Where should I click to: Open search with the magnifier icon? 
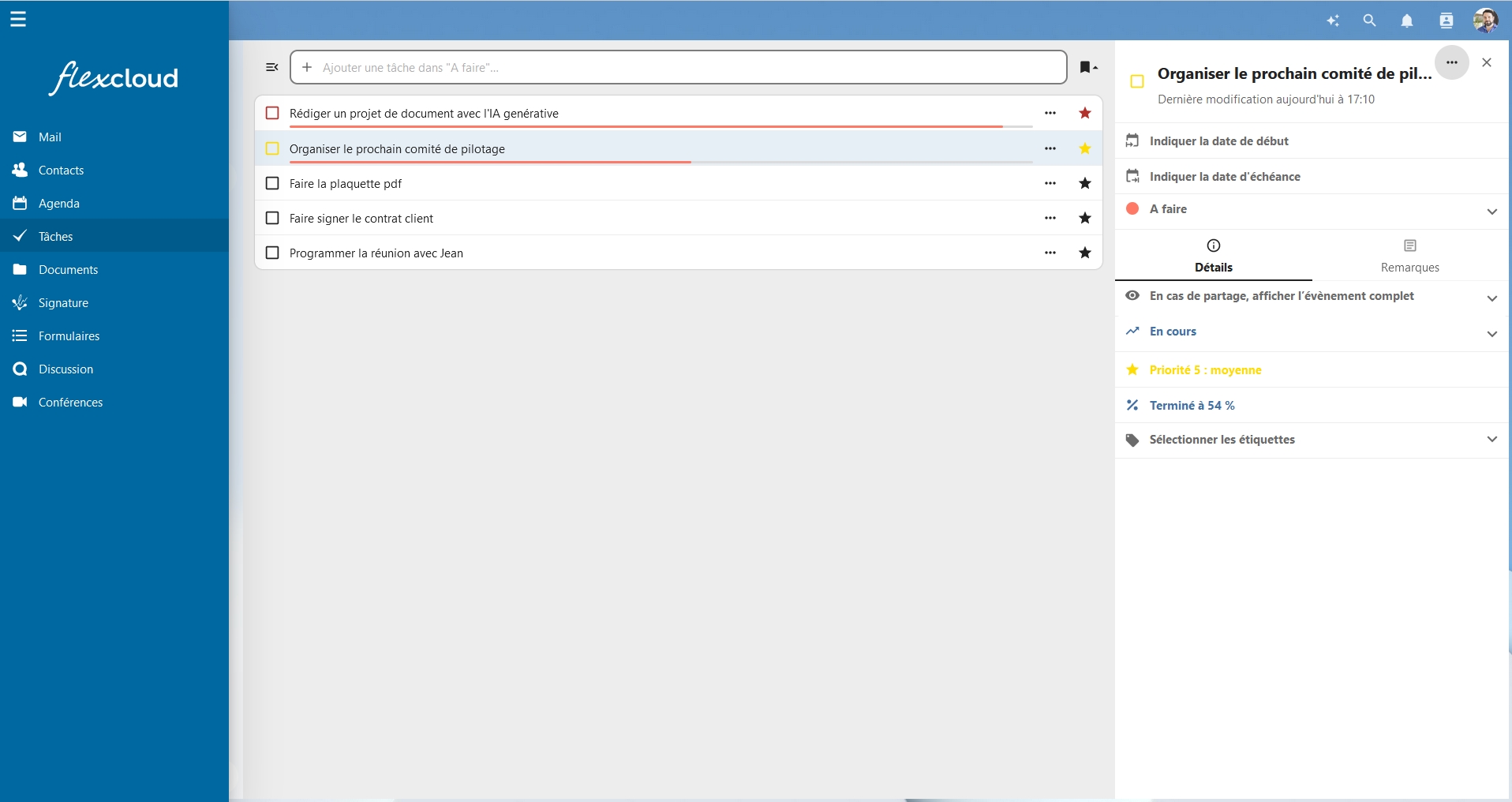point(1370,21)
